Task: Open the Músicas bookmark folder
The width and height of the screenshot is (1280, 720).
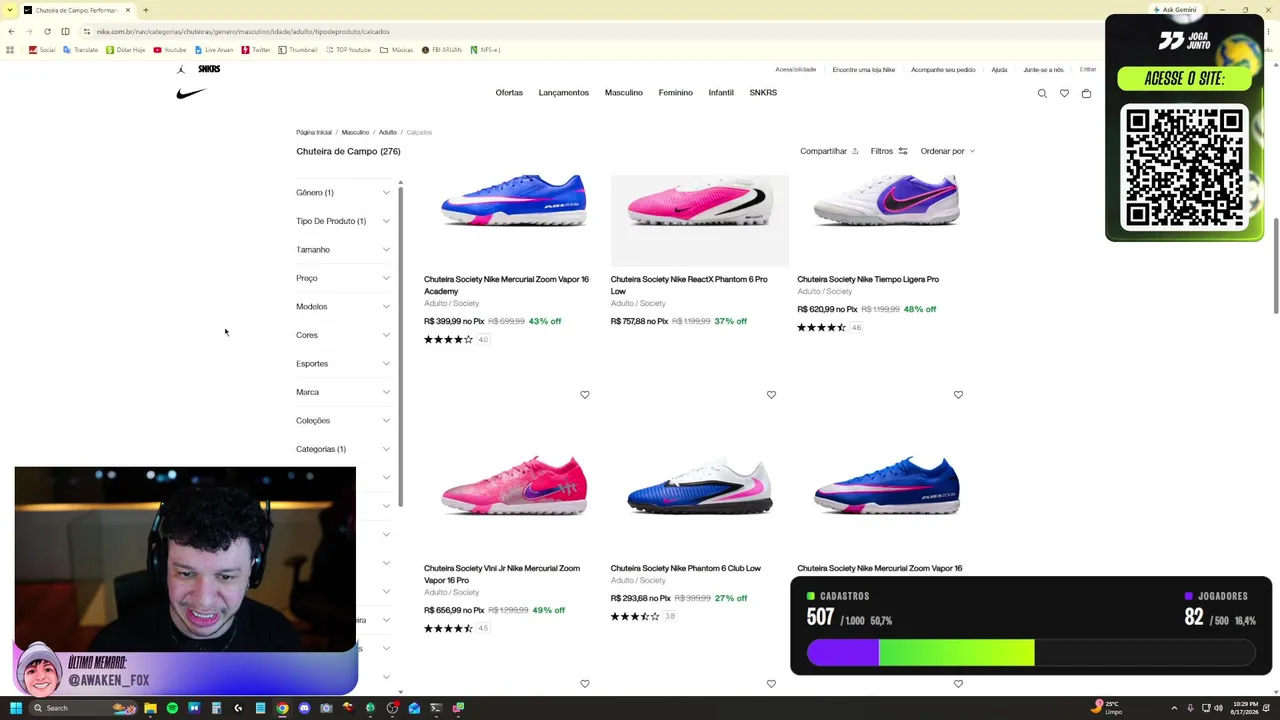Action: click(398, 49)
